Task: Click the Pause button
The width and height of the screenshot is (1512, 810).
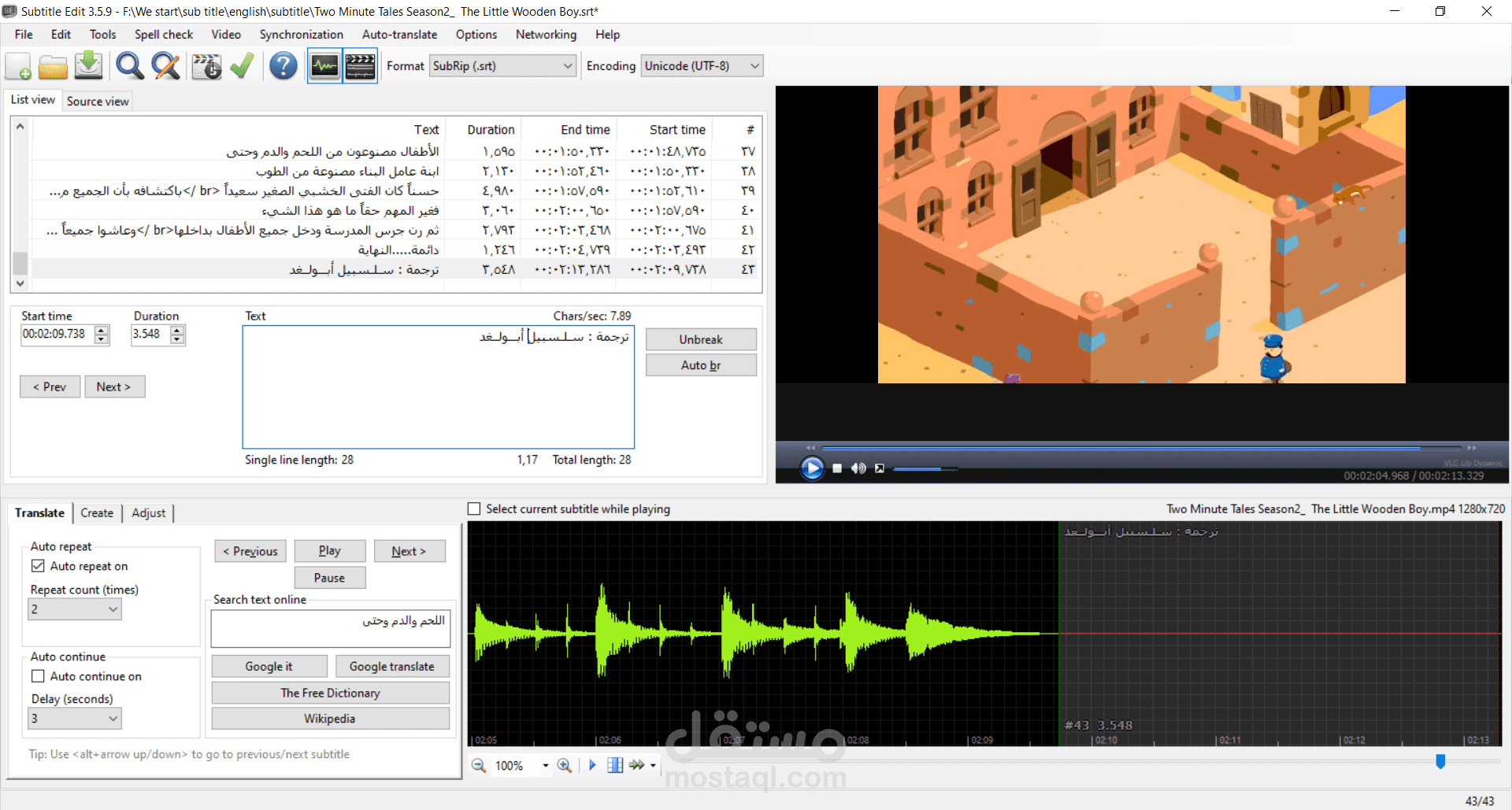Action: (330, 578)
